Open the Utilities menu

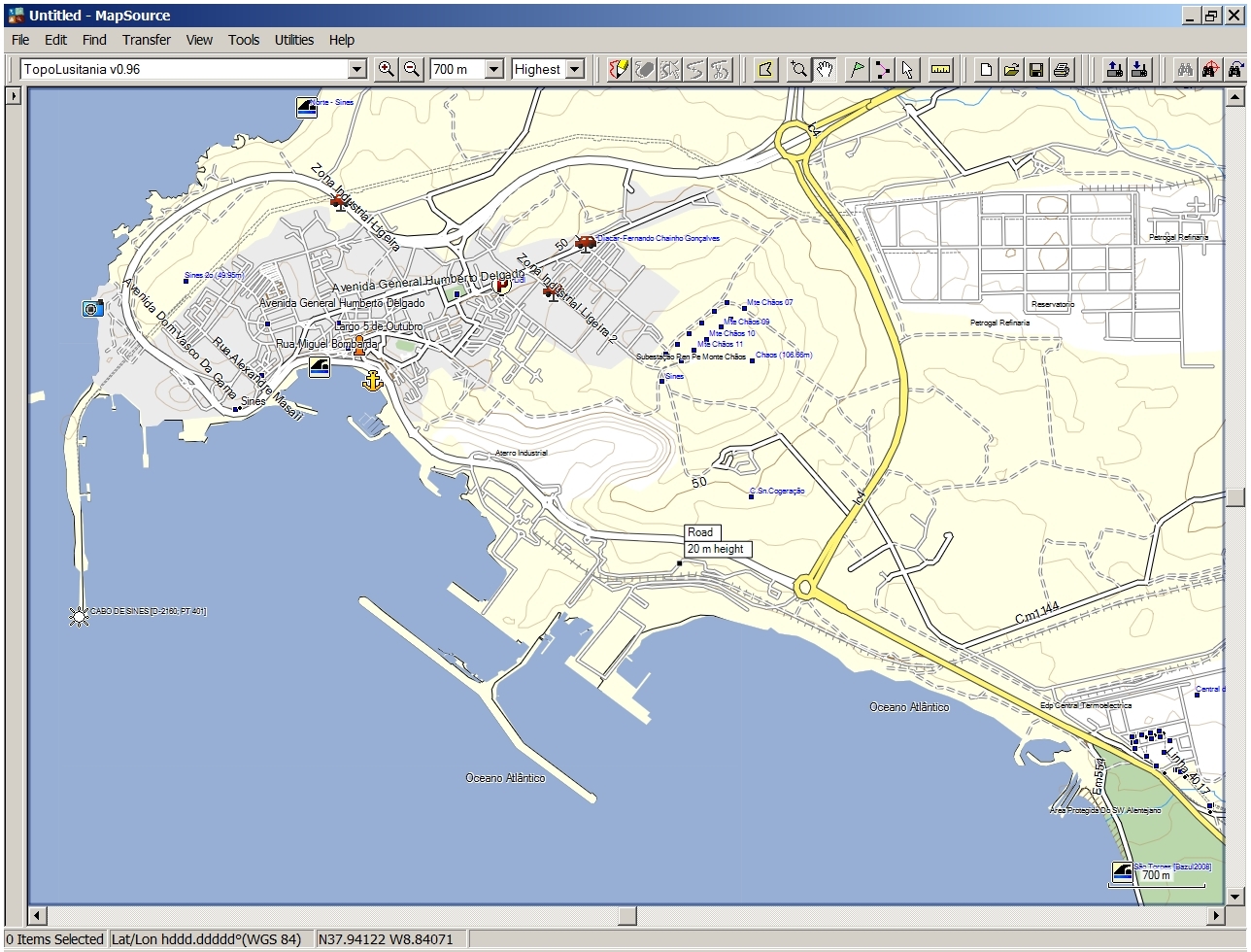pos(293,40)
